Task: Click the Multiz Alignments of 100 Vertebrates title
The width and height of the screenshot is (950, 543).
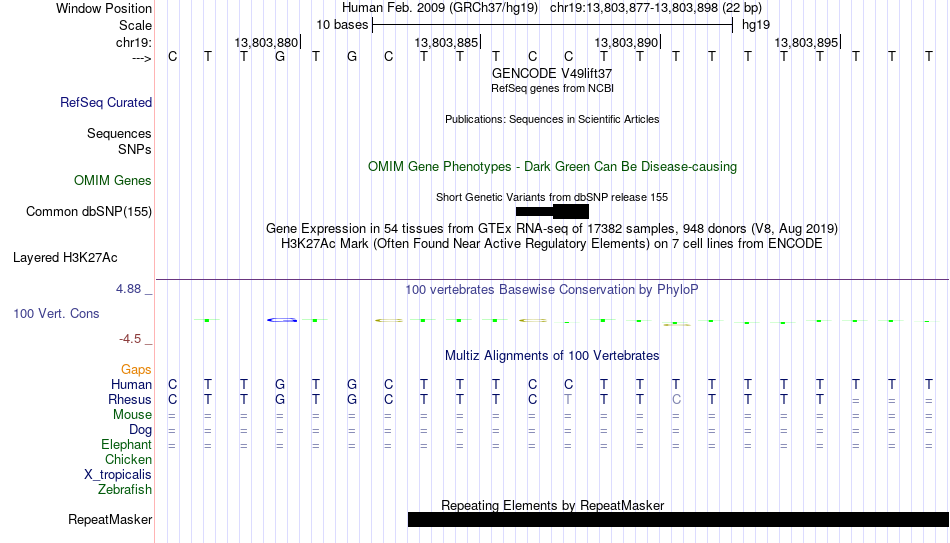Action: (x=552, y=356)
